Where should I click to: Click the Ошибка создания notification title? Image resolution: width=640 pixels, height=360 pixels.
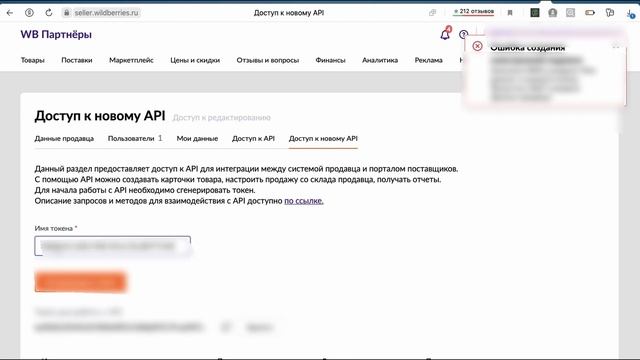[x=528, y=48]
